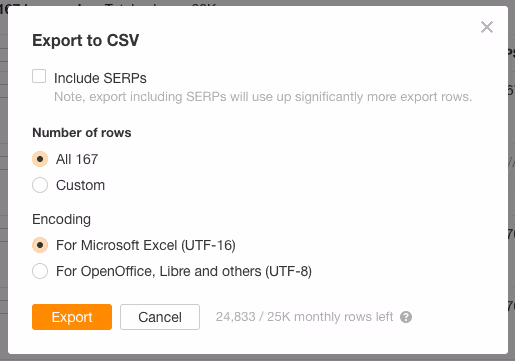Close the Export to CSV dialog

pyautogui.click(x=487, y=27)
